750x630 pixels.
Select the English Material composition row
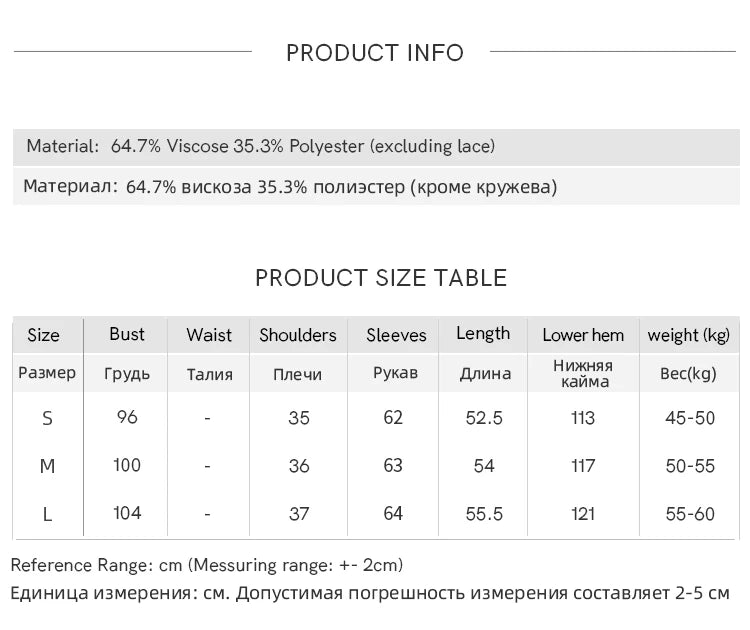pyautogui.click(x=260, y=147)
